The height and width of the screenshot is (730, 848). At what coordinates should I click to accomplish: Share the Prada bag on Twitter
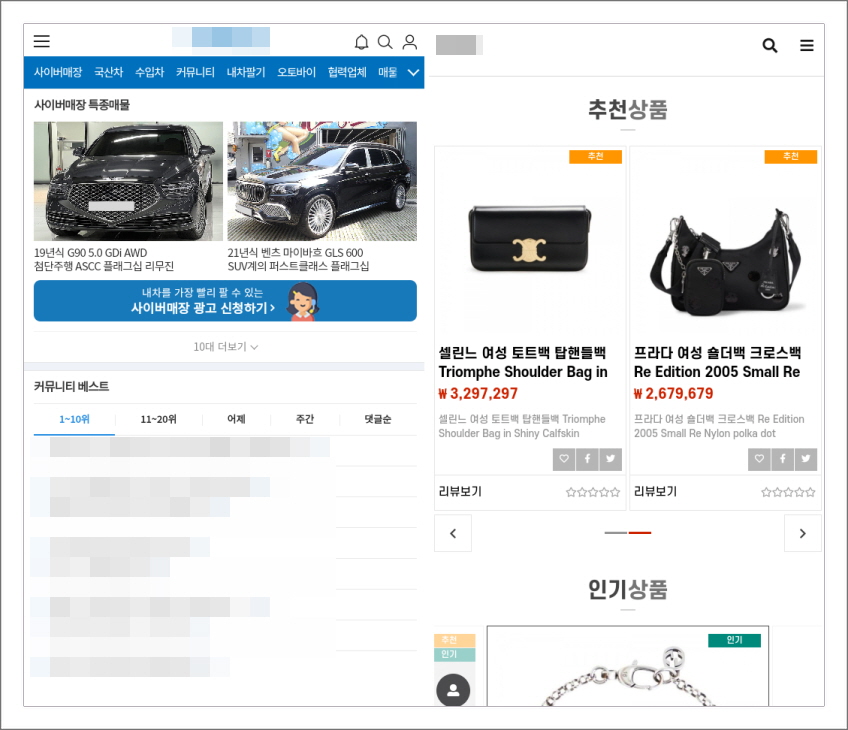click(806, 459)
